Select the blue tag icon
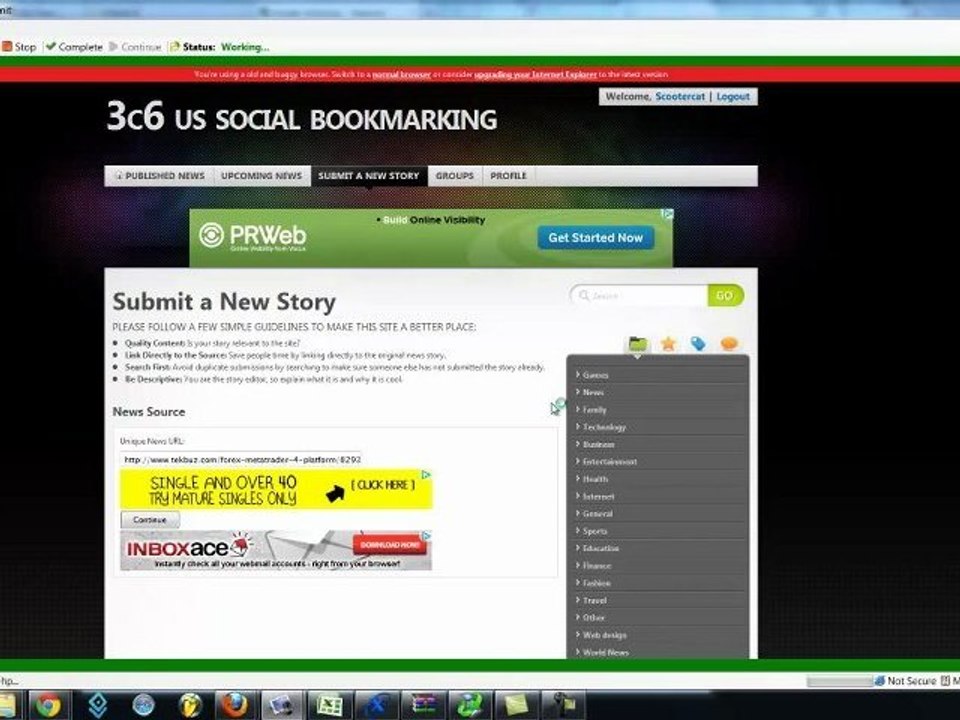This screenshot has height=720, width=960. click(698, 343)
